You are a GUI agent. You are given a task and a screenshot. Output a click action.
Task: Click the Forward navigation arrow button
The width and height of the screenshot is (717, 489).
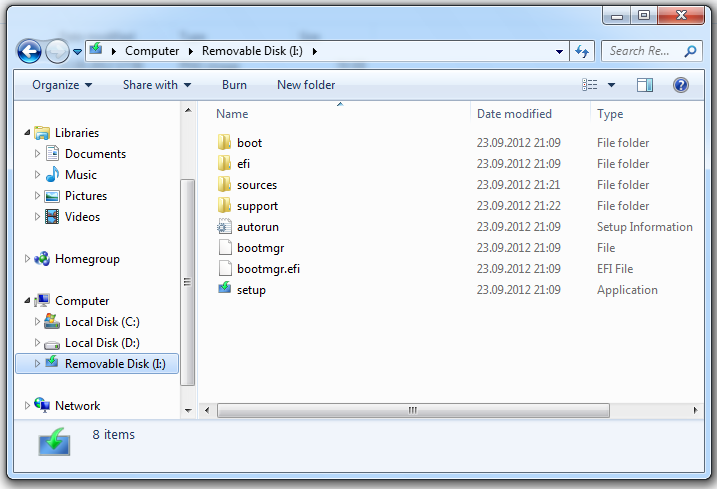pyautogui.click(x=57, y=51)
